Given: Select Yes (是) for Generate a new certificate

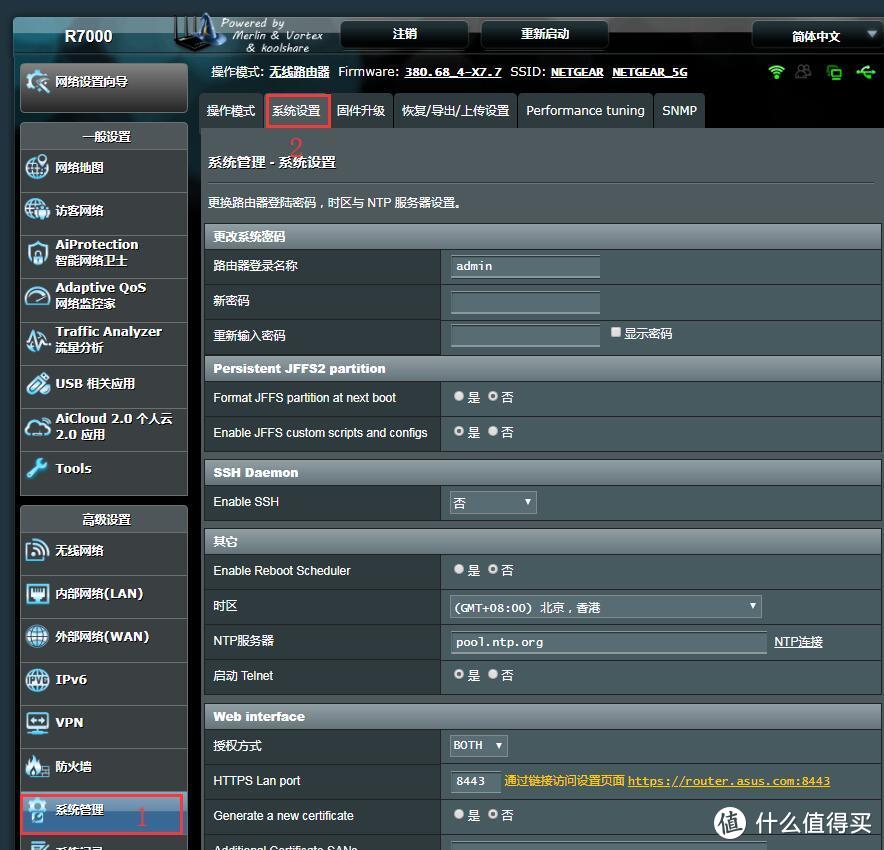Looking at the screenshot, I should 458,814.
